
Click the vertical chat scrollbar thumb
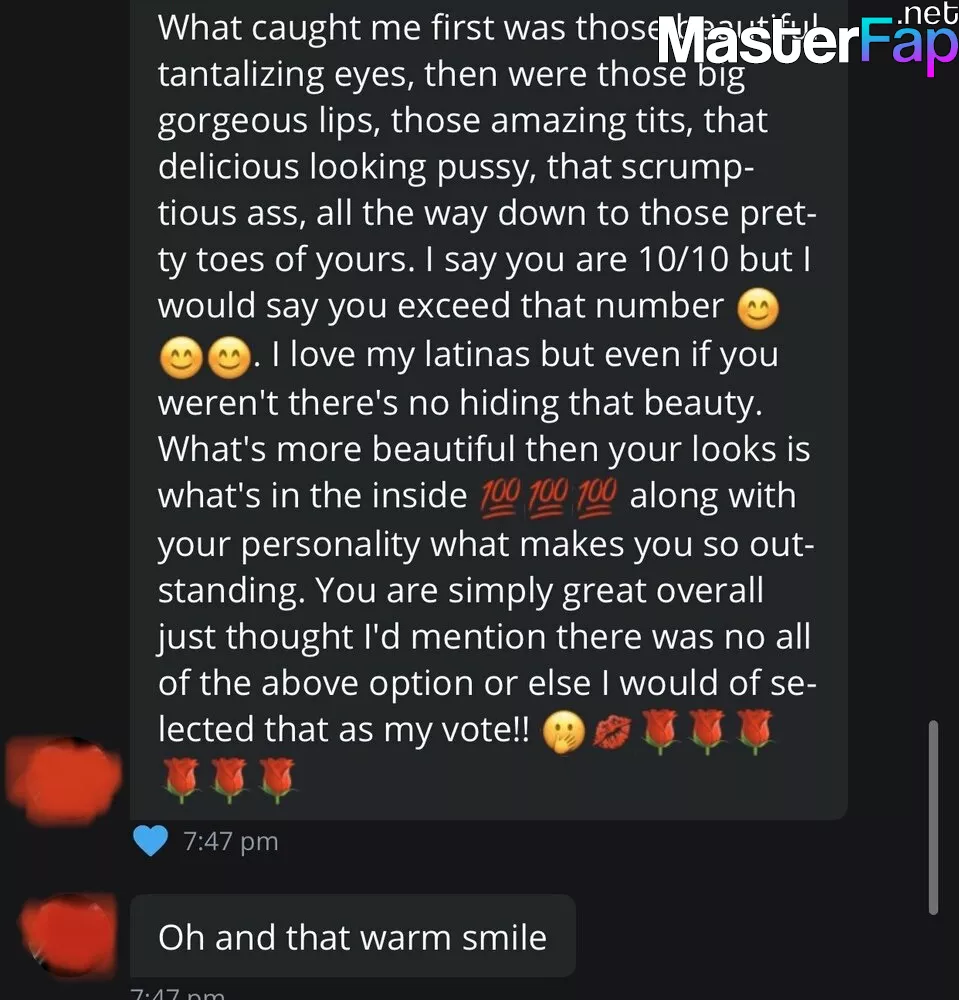coord(933,818)
